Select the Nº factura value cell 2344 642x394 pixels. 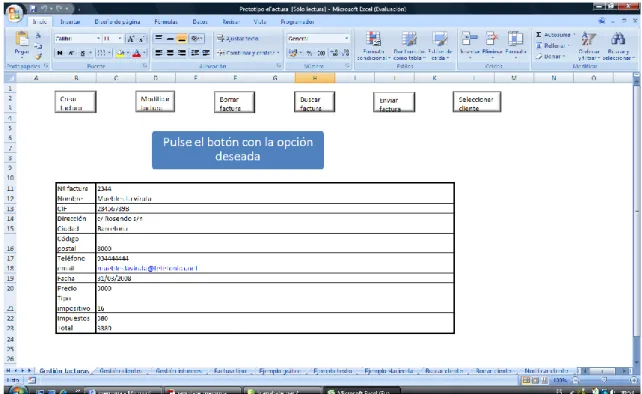pos(275,188)
